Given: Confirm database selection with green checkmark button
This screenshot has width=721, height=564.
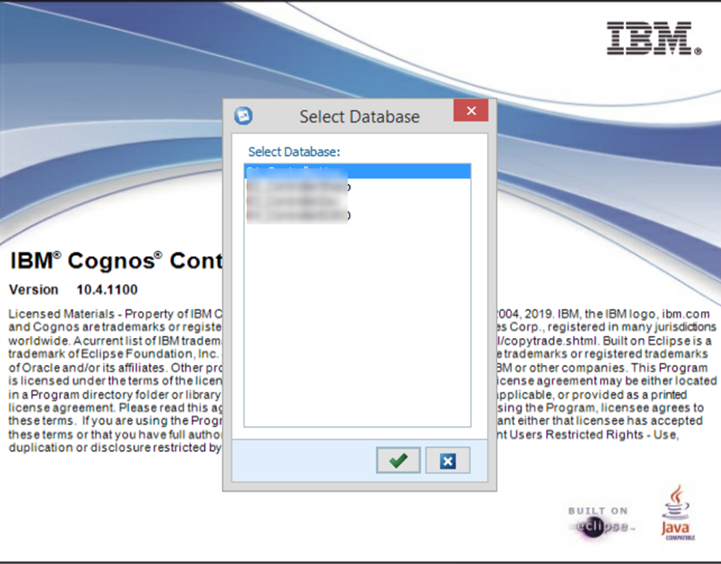Looking at the screenshot, I should coord(398,460).
